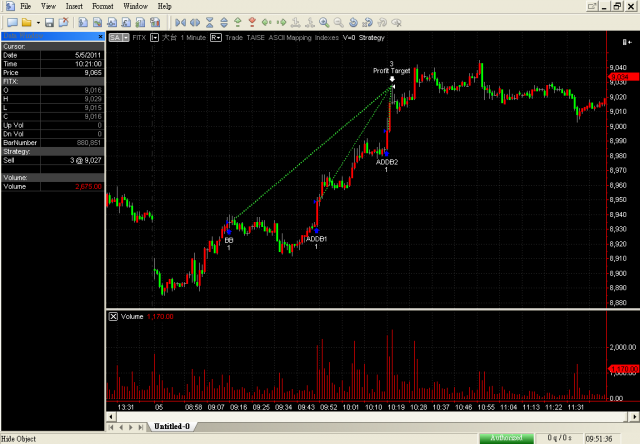Click the red sell order arrow icon
The width and height of the screenshot is (640, 444).
[x=252, y=22]
